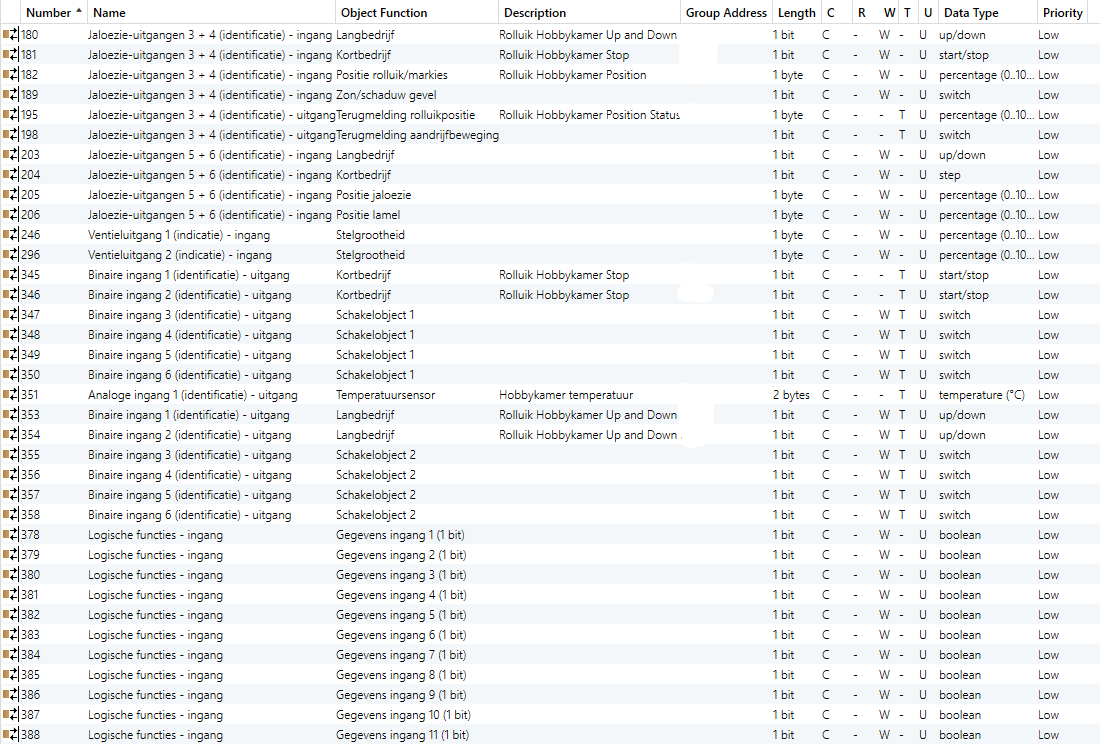Select 'Zon/schaduw gevel' object function cell
1100x744 pixels.
tap(386, 95)
